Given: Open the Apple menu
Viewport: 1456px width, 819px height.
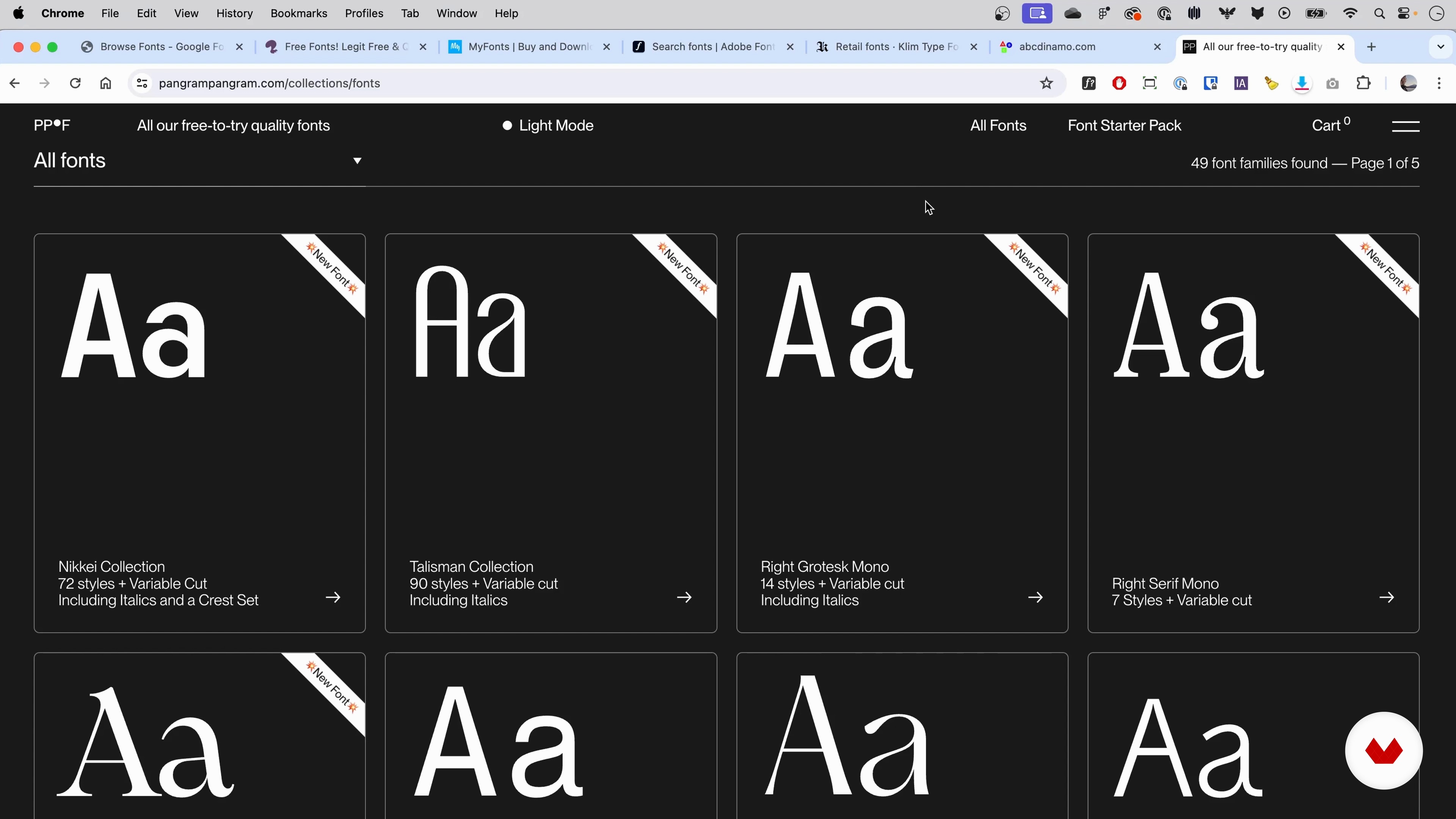Looking at the screenshot, I should tap(19, 13).
